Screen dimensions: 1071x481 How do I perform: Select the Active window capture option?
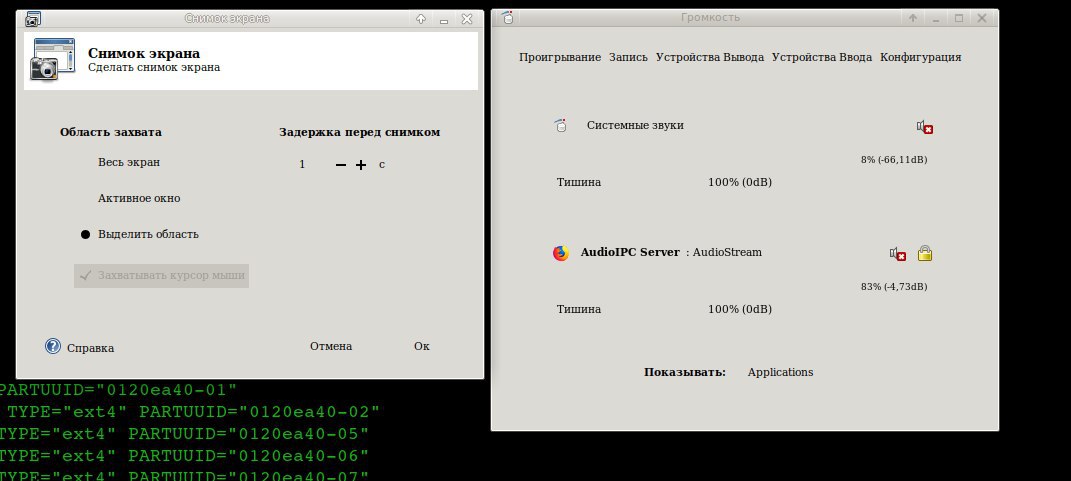click(x=139, y=199)
